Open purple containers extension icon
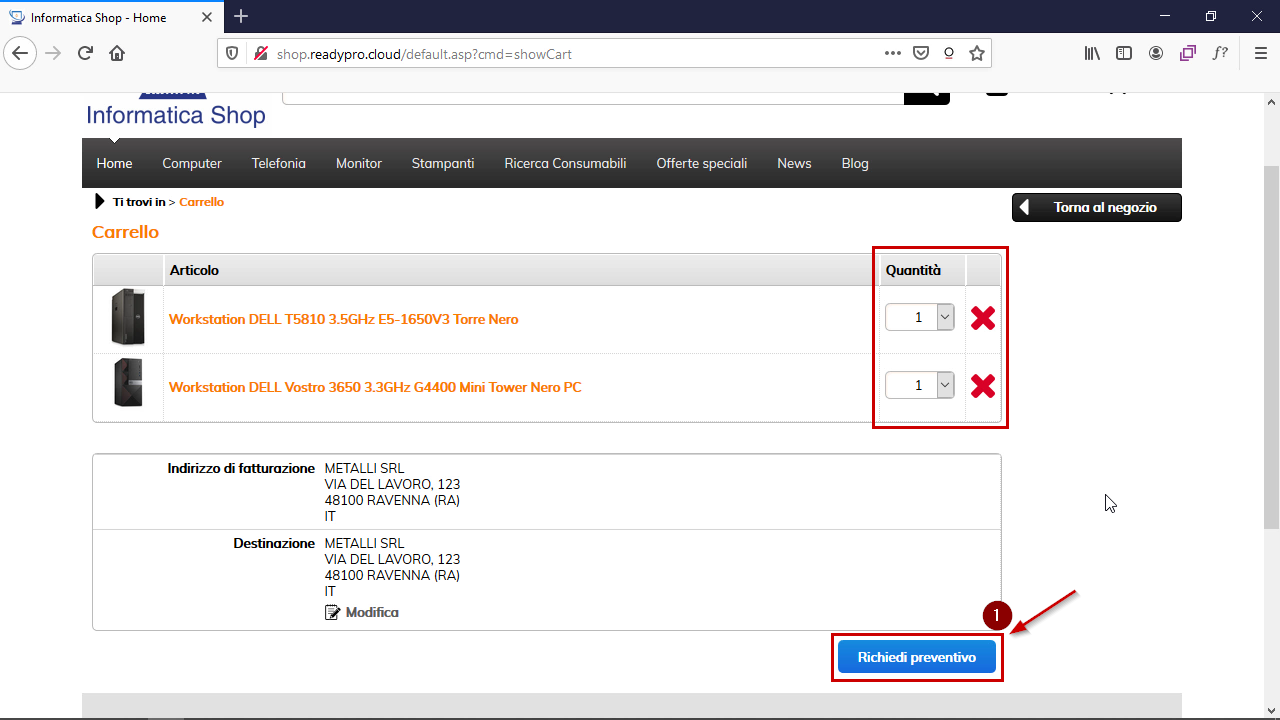This screenshot has width=1280, height=720. pos(1188,53)
